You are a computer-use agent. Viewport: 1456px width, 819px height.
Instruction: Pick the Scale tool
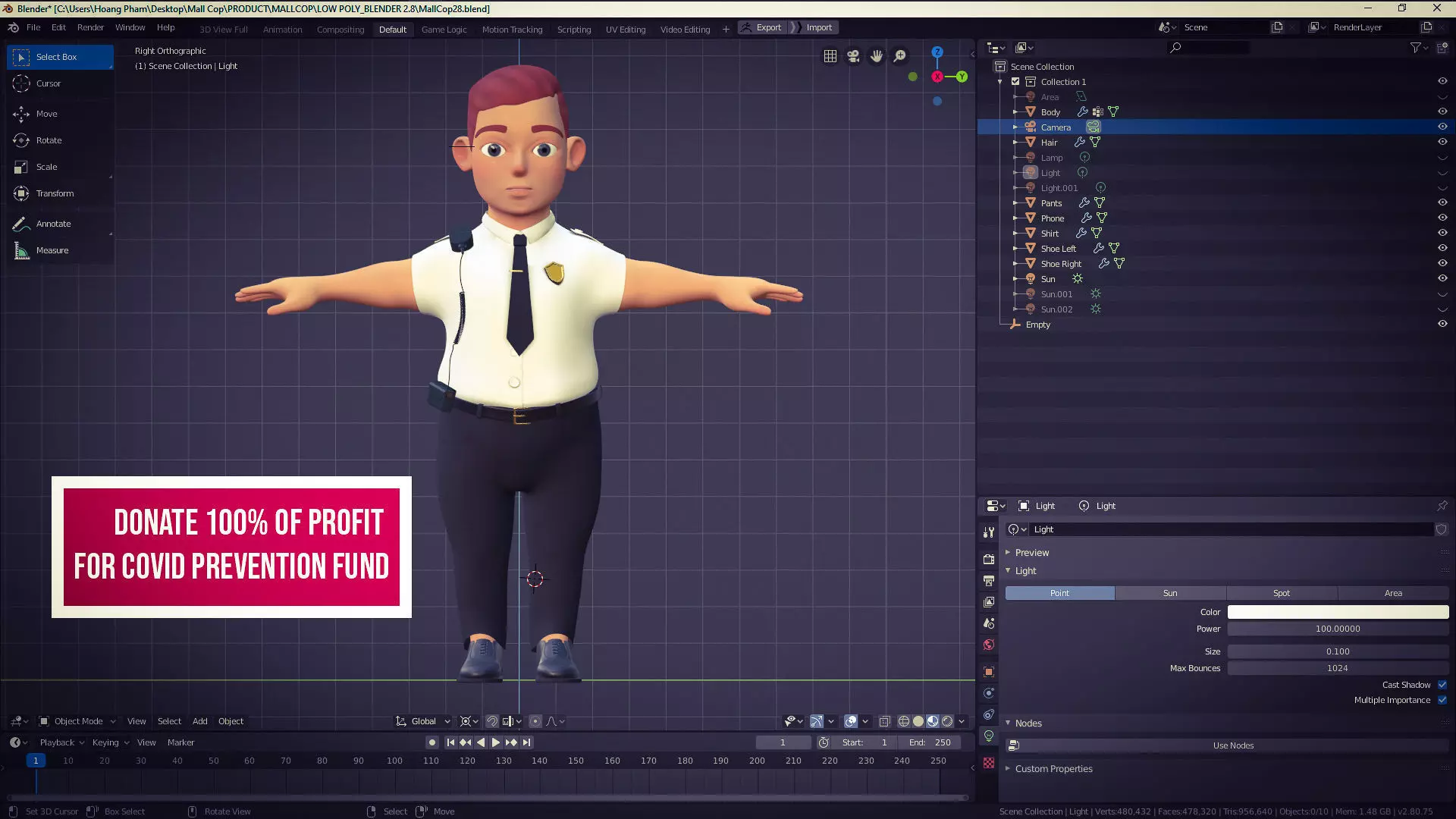(46, 167)
